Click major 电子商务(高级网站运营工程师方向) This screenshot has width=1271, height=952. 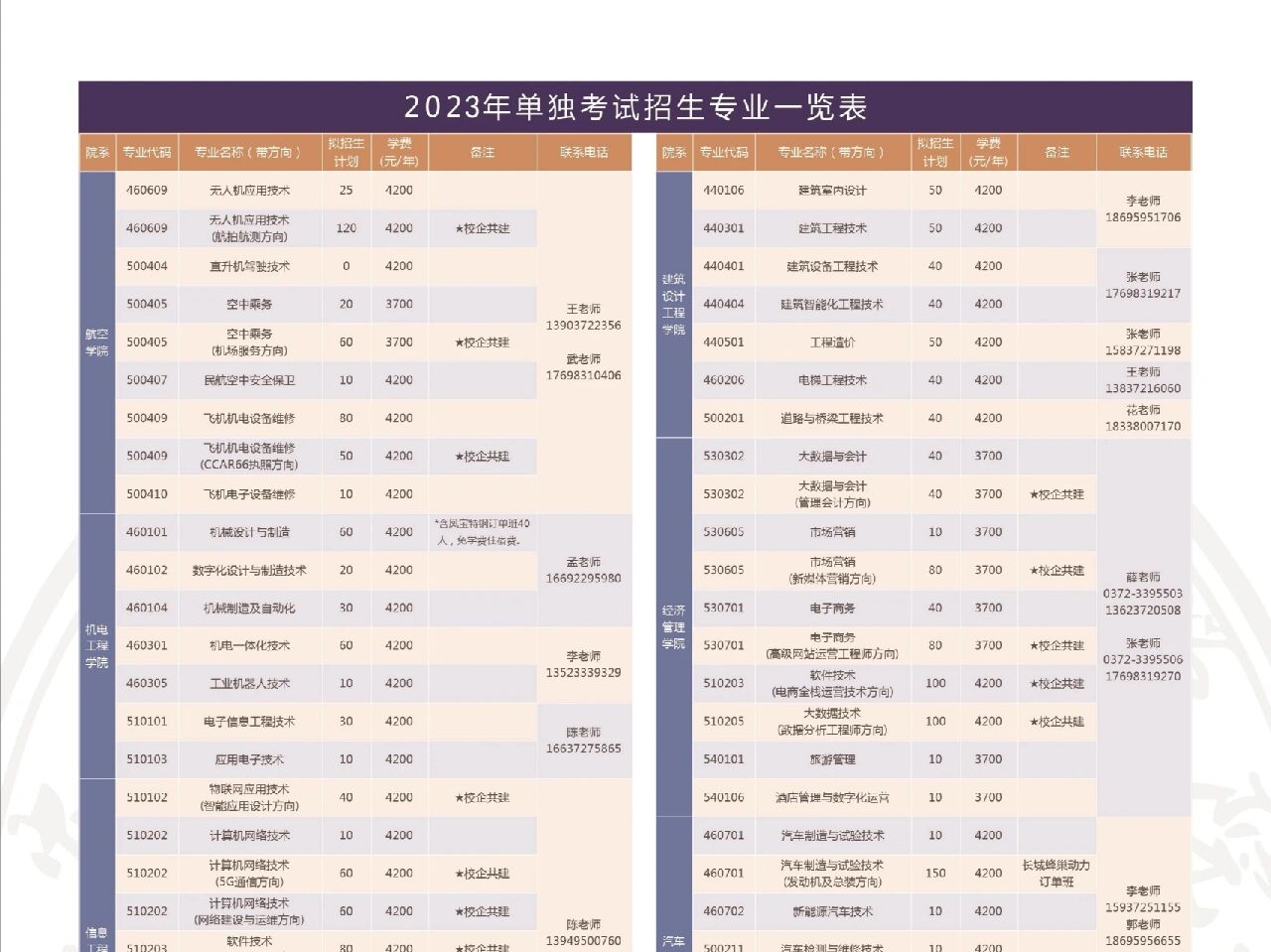tap(832, 646)
